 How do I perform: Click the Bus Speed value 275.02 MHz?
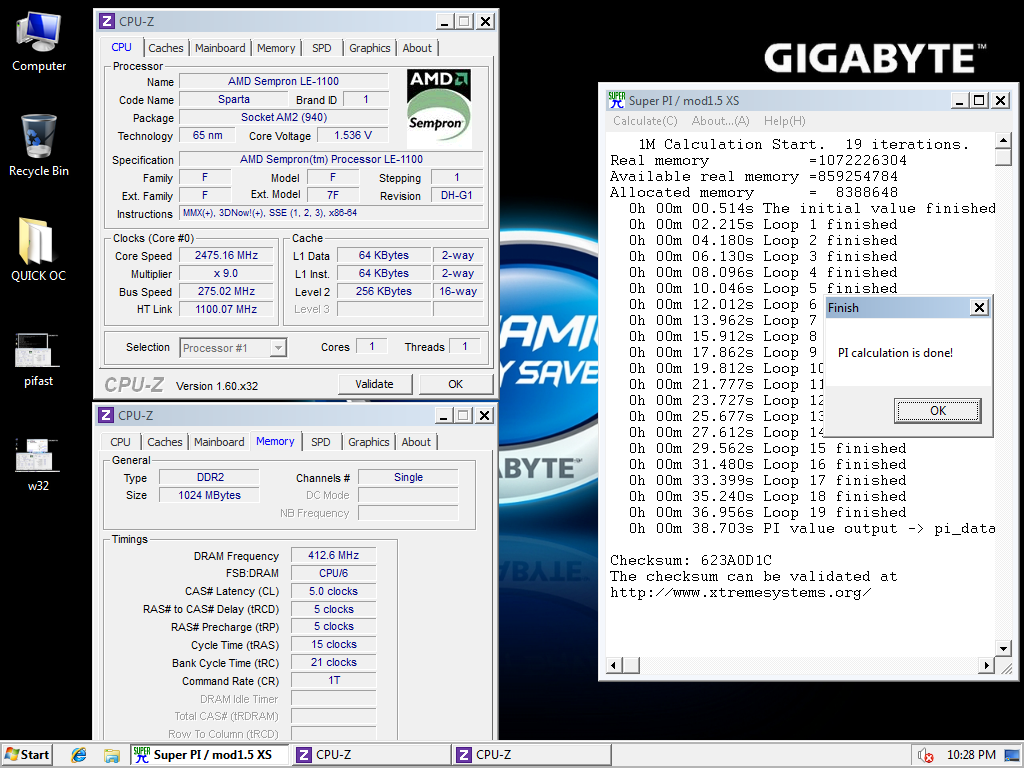[227, 291]
